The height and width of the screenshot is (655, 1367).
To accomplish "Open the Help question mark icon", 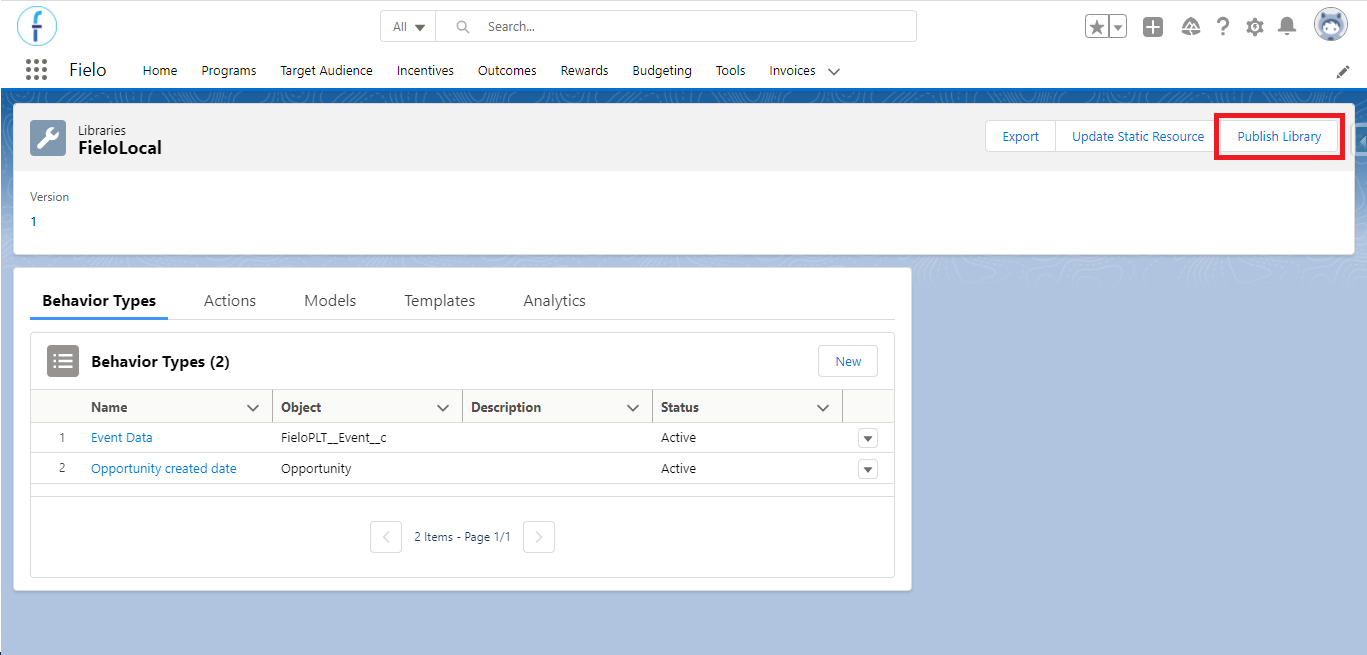I will click(x=1223, y=27).
